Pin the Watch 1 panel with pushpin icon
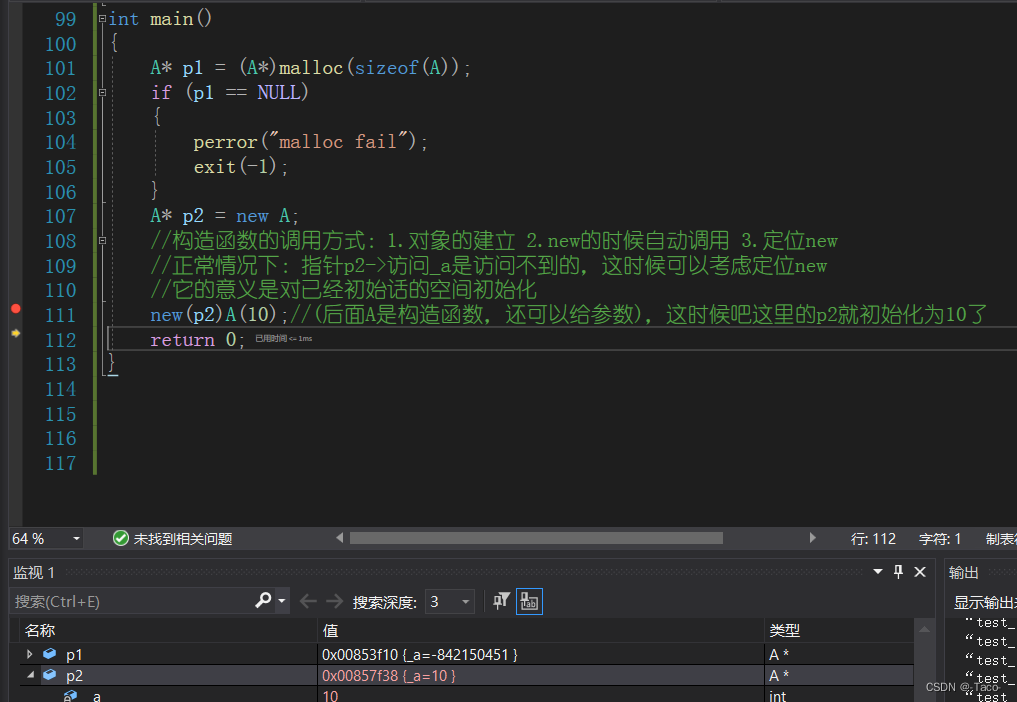1017x702 pixels. (898, 572)
